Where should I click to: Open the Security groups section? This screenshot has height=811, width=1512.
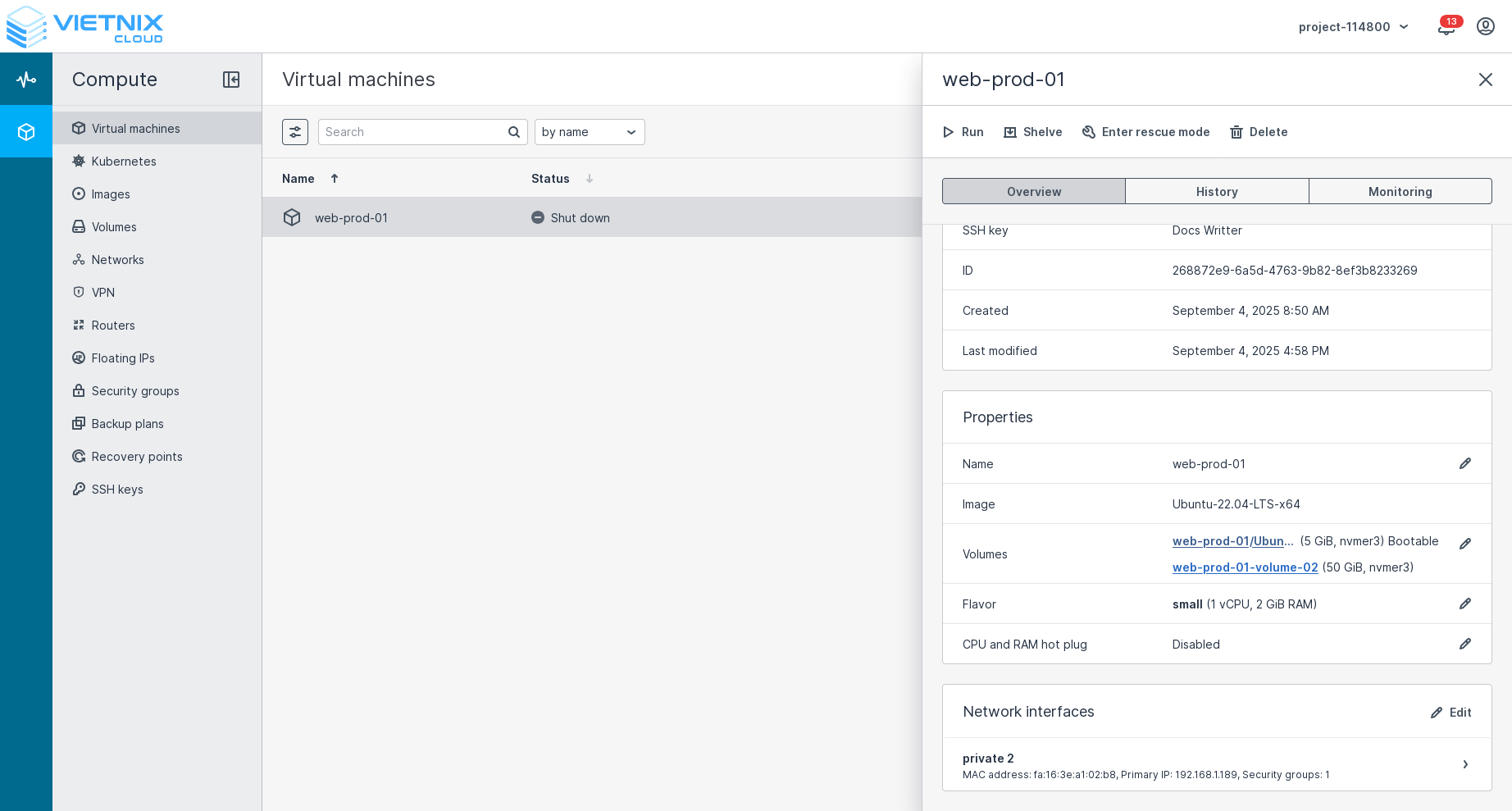pyautogui.click(x=135, y=391)
